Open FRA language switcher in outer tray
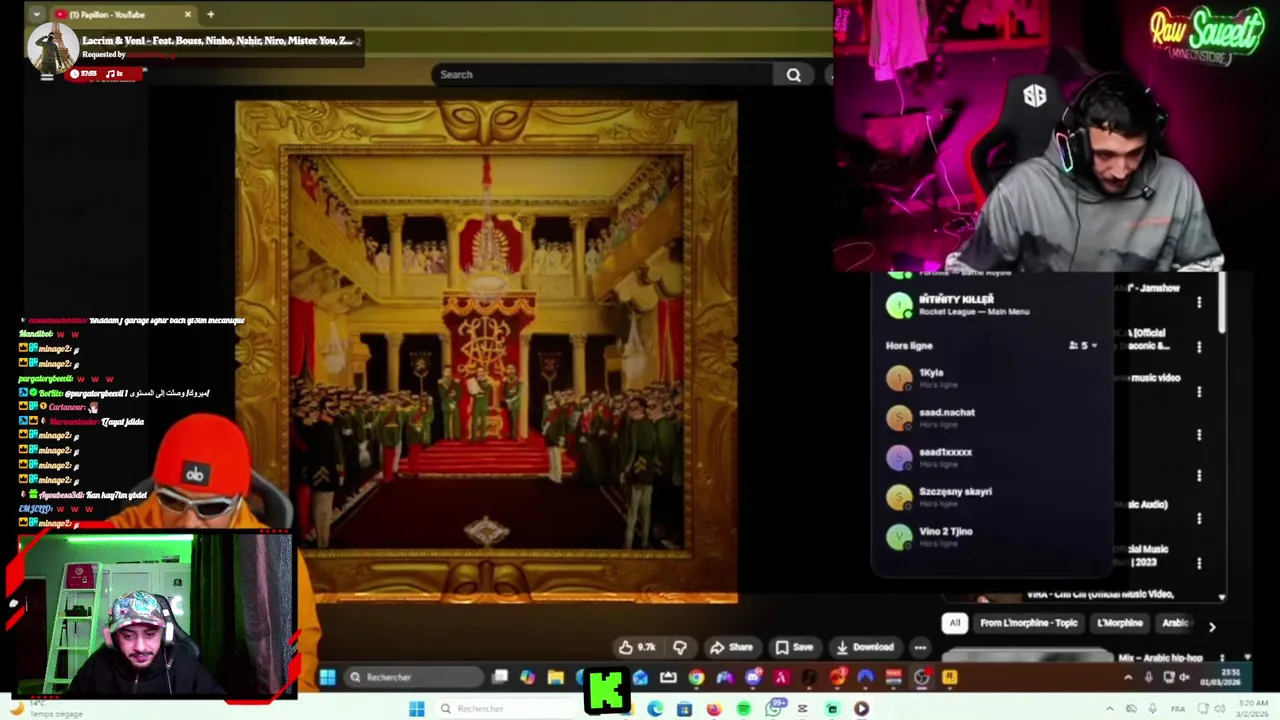 point(1178,709)
